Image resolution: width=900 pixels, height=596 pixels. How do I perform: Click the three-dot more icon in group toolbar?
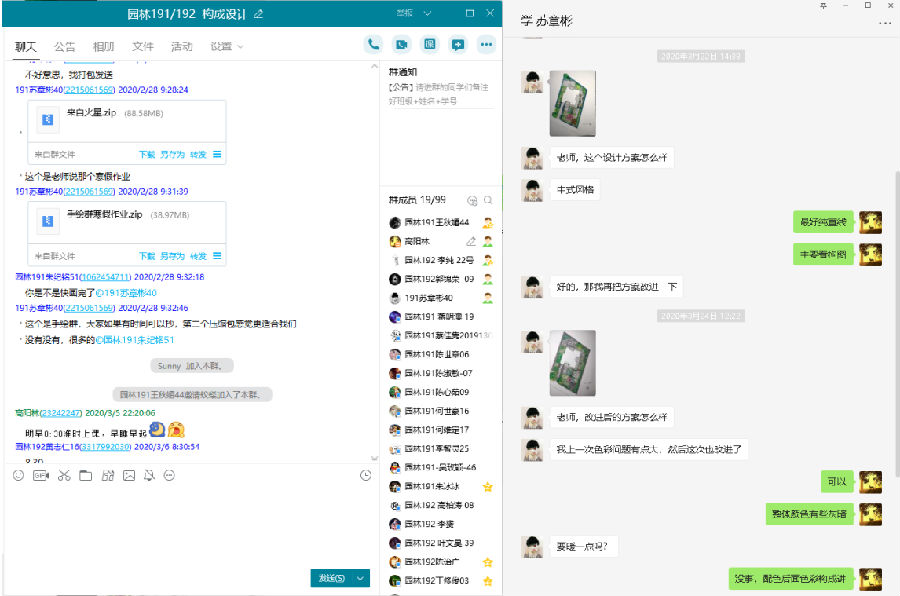pyautogui.click(x=486, y=44)
